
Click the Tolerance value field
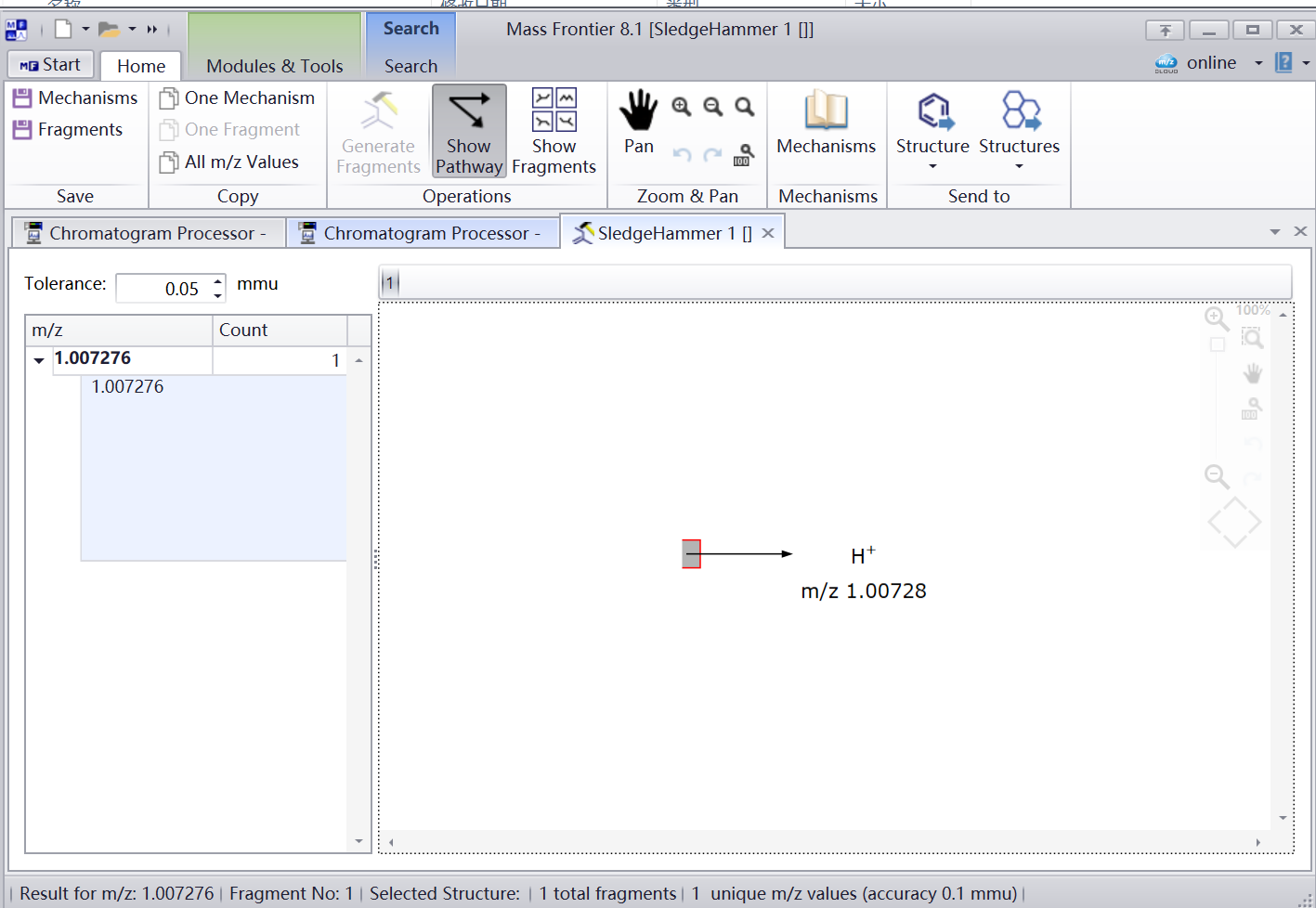pyautogui.click(x=162, y=289)
